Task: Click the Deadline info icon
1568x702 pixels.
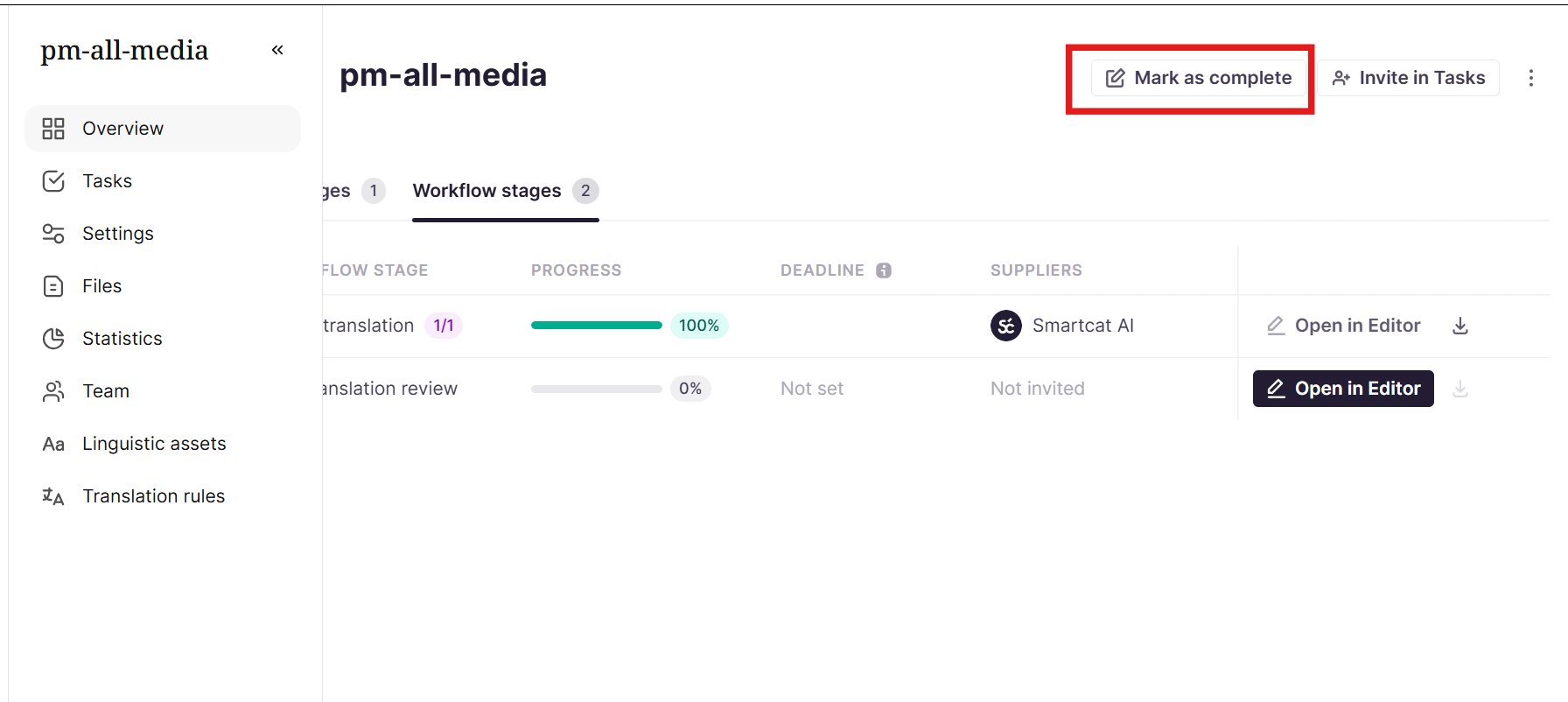Action: point(884,270)
